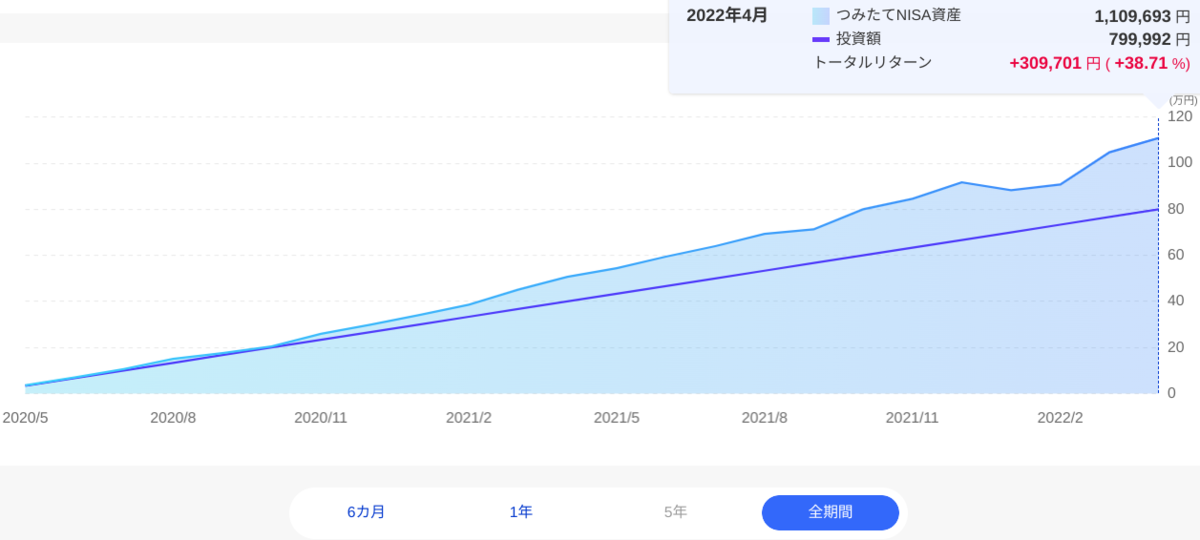Click the 40 y-axis value
The image size is (1200, 540).
pos(1174,301)
